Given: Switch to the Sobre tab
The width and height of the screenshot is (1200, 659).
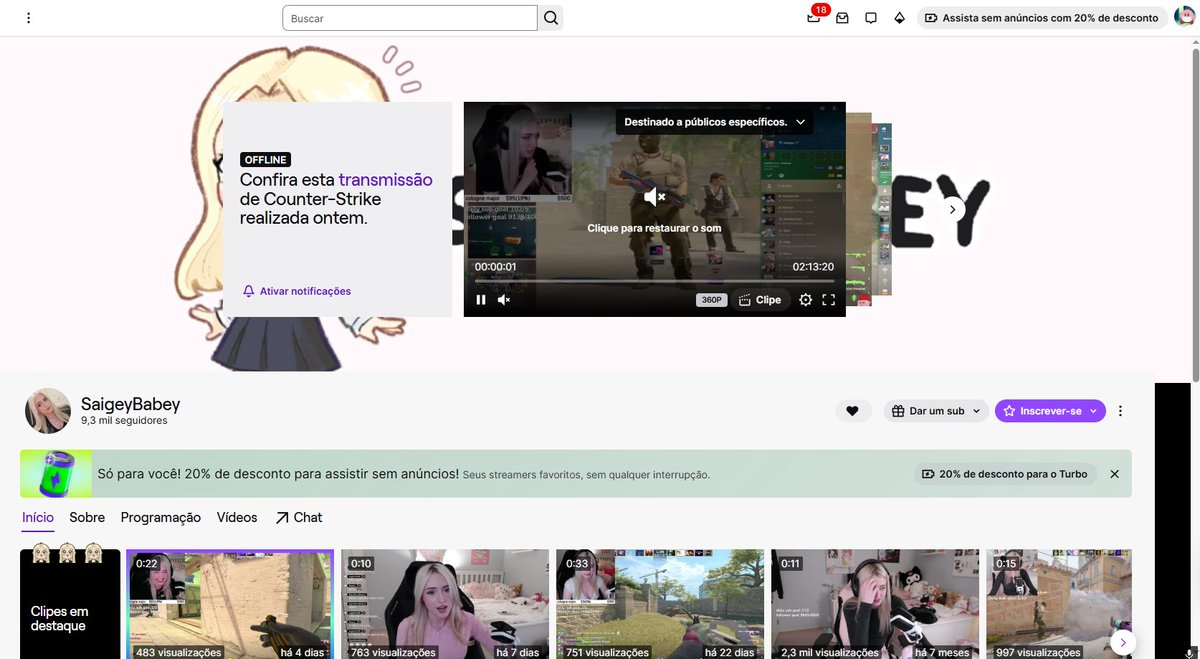Looking at the screenshot, I should (x=87, y=517).
